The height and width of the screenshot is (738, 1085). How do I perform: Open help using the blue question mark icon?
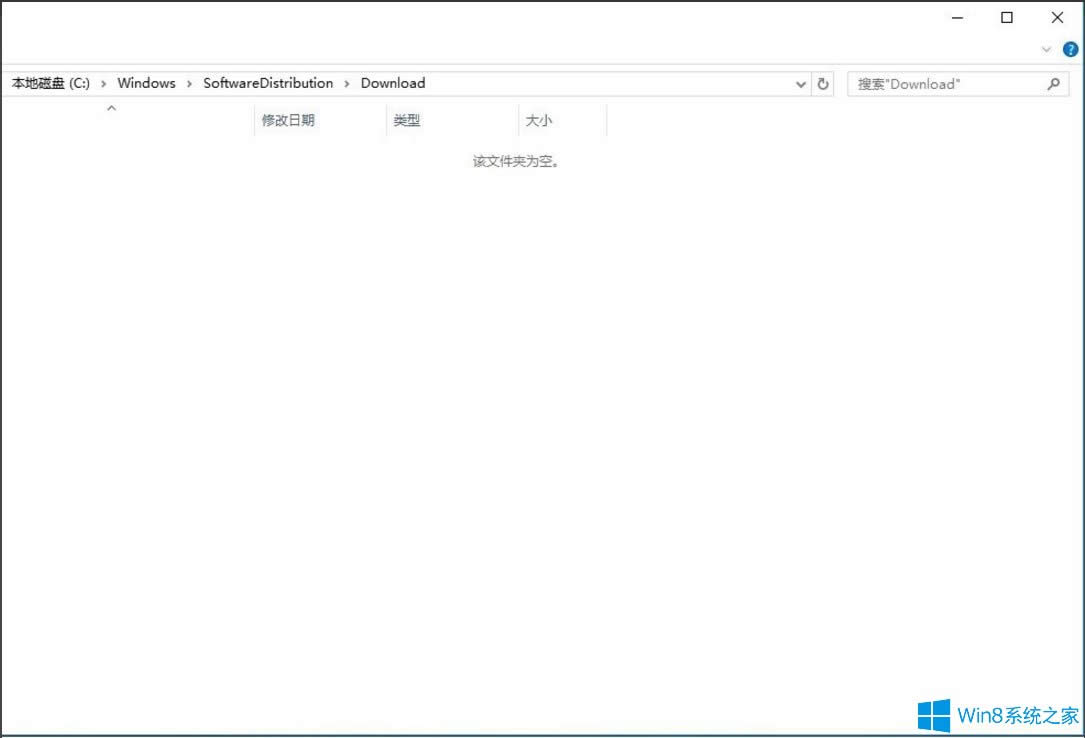coord(1068,48)
